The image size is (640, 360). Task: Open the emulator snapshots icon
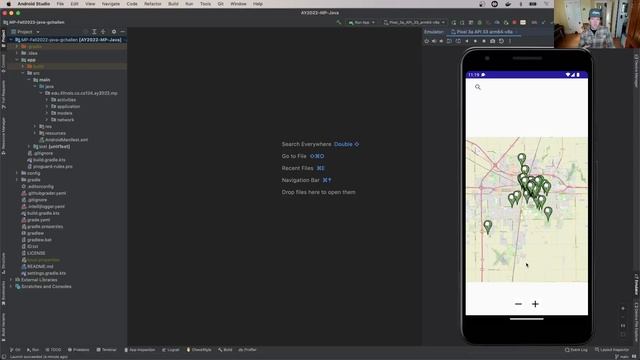click(x=501, y=41)
